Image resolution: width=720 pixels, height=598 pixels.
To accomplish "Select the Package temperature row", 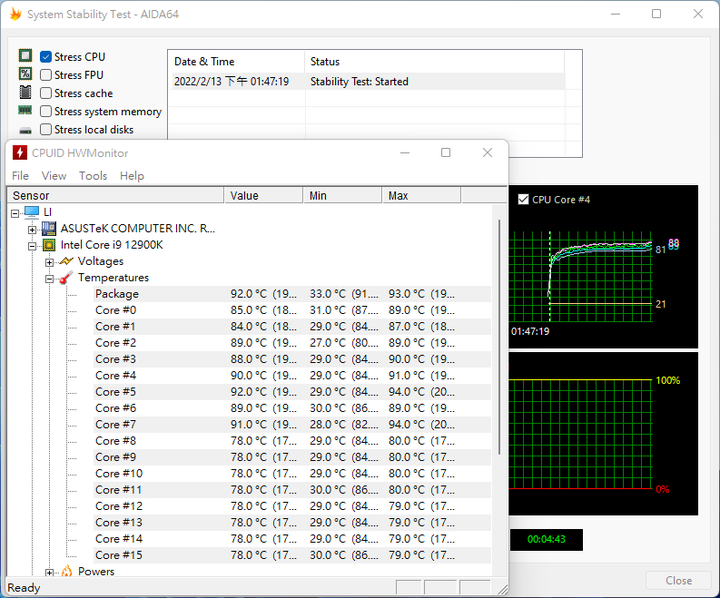I will coord(292,293).
